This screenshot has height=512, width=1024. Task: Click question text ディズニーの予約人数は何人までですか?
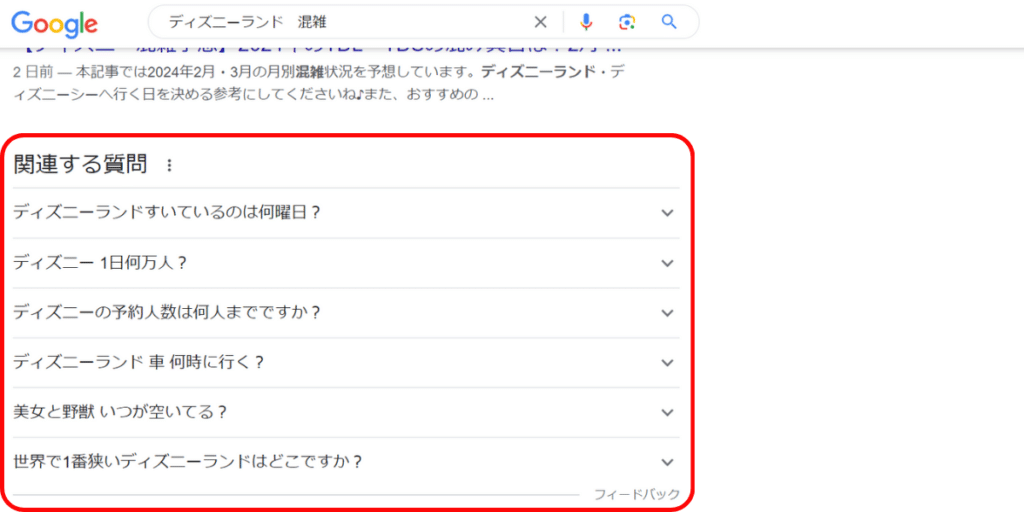point(167,313)
